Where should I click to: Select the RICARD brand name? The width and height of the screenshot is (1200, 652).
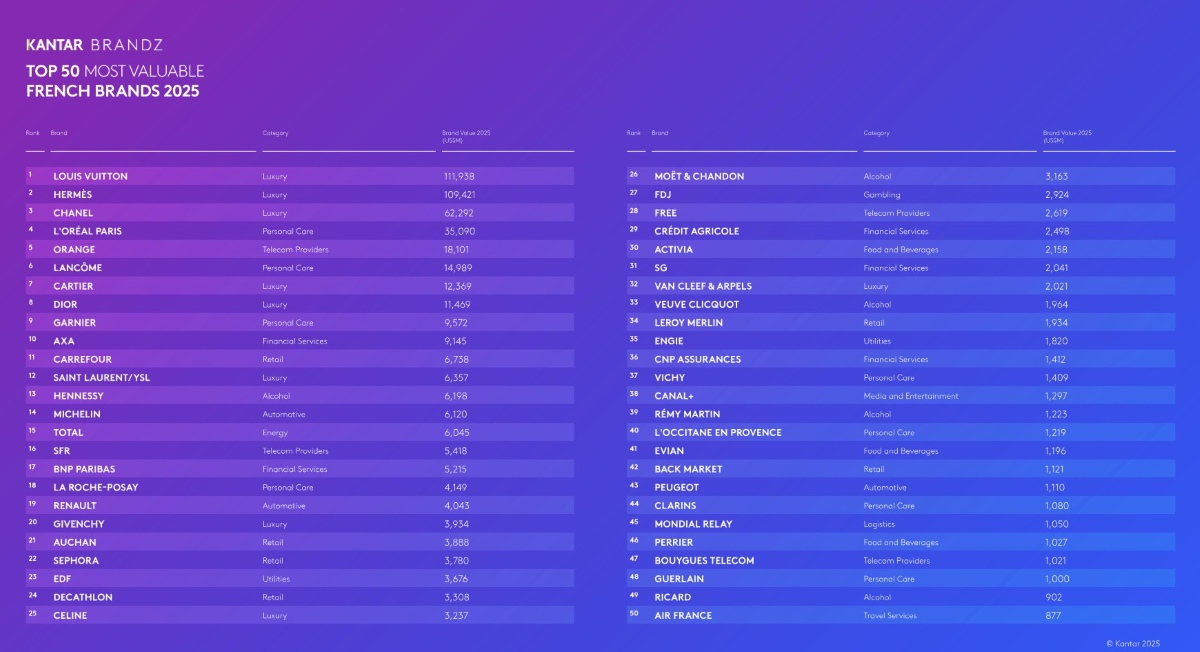coord(672,597)
